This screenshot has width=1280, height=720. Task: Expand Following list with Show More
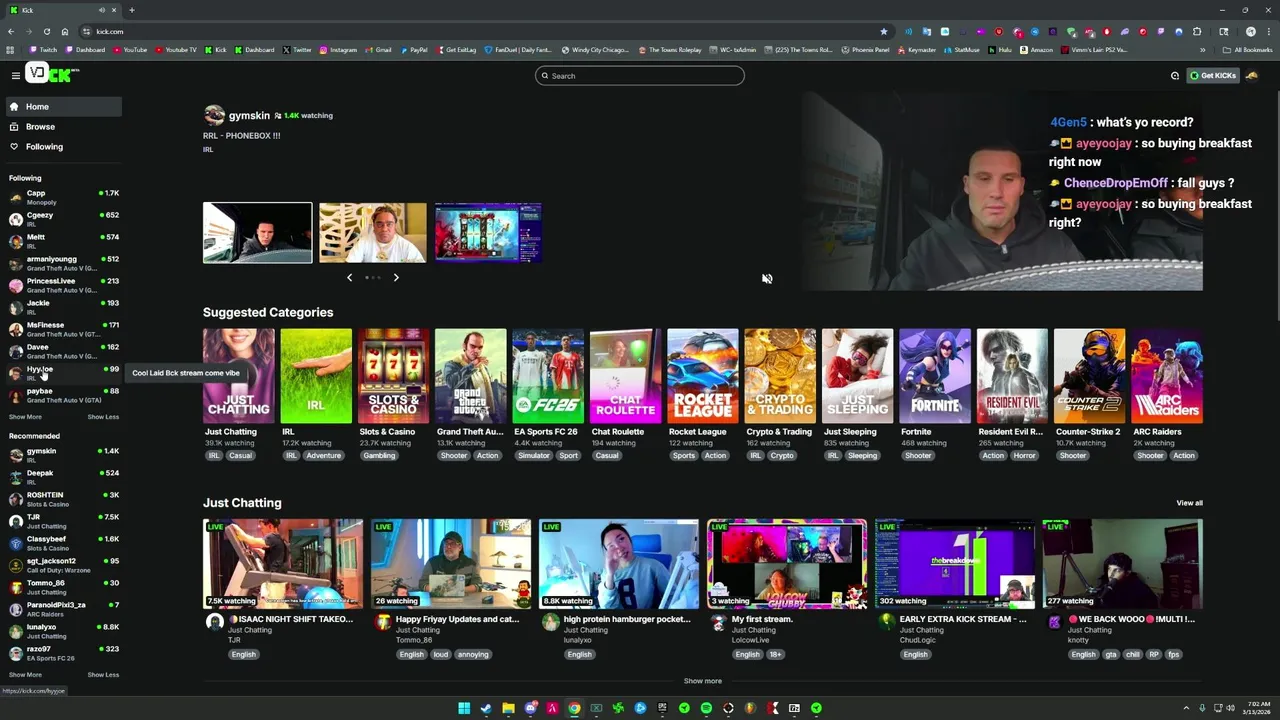(x=25, y=417)
